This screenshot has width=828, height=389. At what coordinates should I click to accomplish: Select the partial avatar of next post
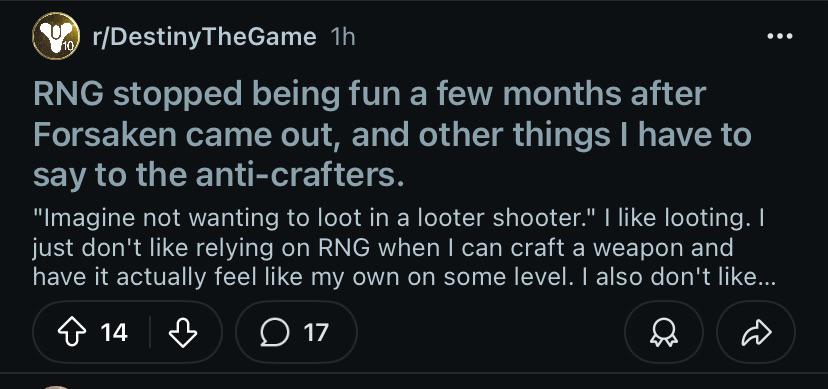coord(56,387)
